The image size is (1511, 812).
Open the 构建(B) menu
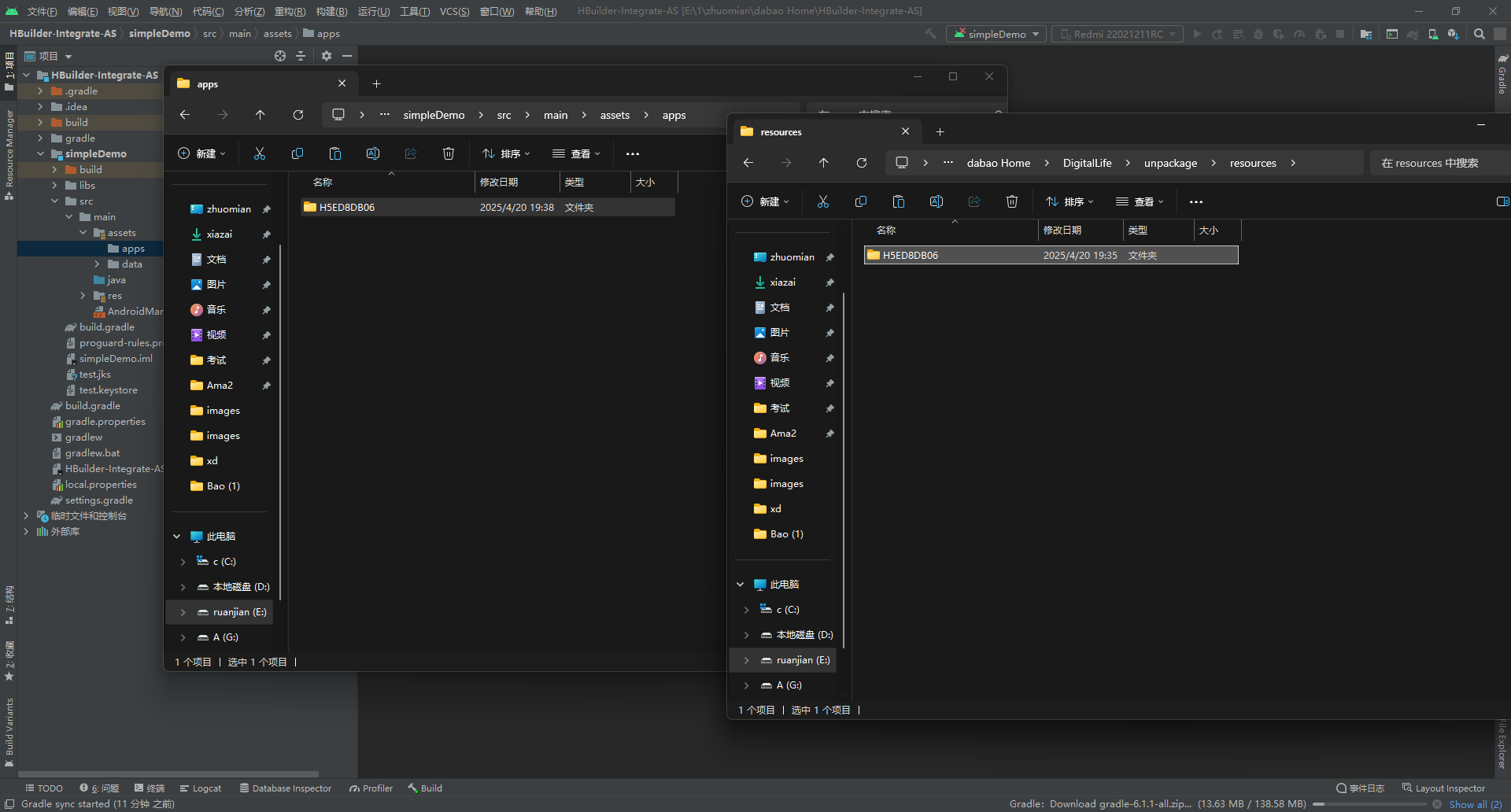(x=331, y=11)
